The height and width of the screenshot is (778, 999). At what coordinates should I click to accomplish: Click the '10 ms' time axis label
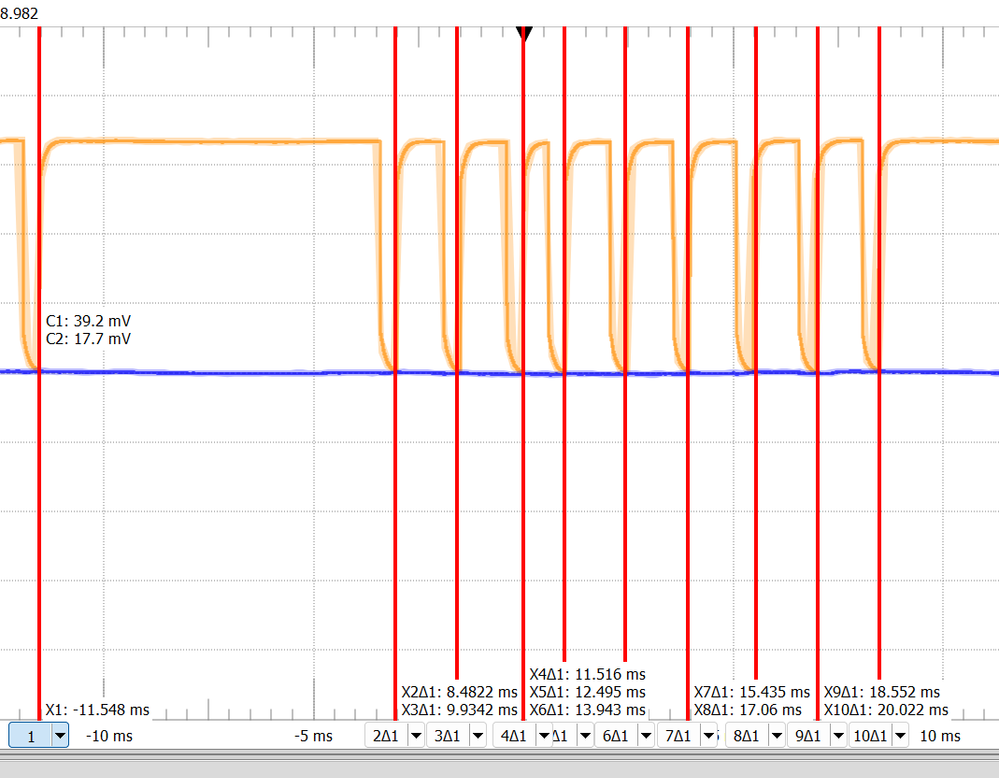click(940, 736)
